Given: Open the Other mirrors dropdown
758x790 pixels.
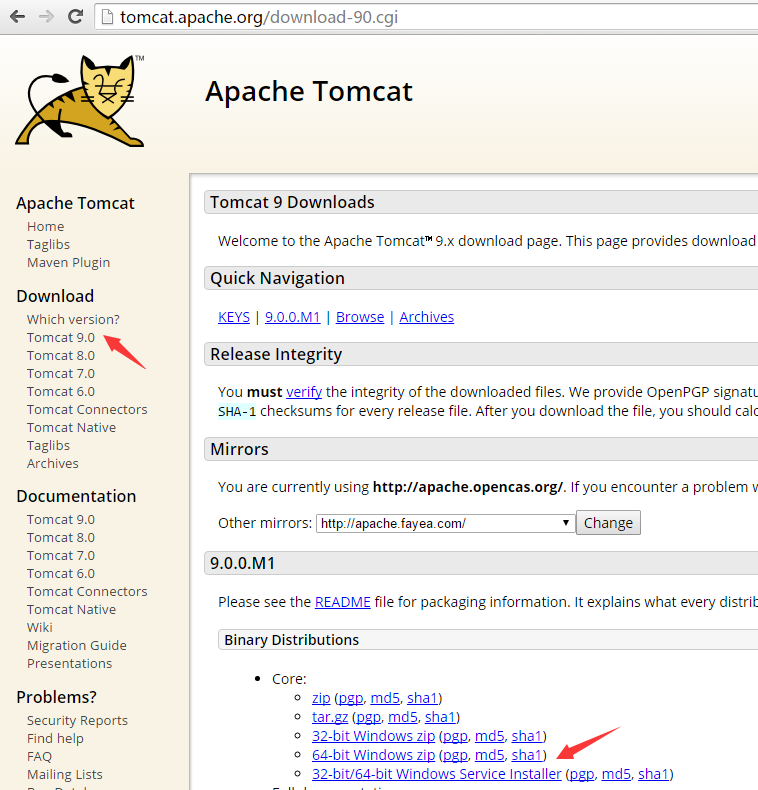Looking at the screenshot, I should (x=446, y=523).
